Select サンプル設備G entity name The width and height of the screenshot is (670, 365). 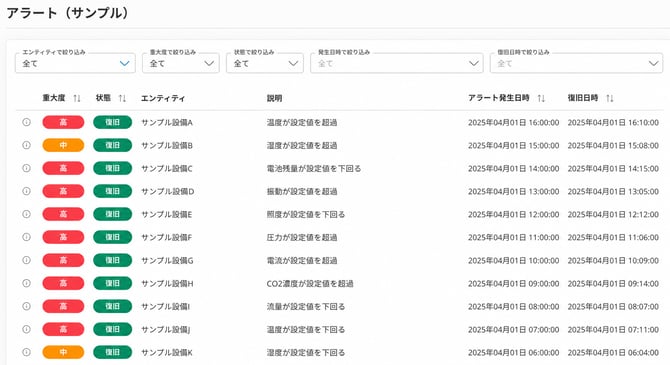pyautogui.click(x=167, y=261)
